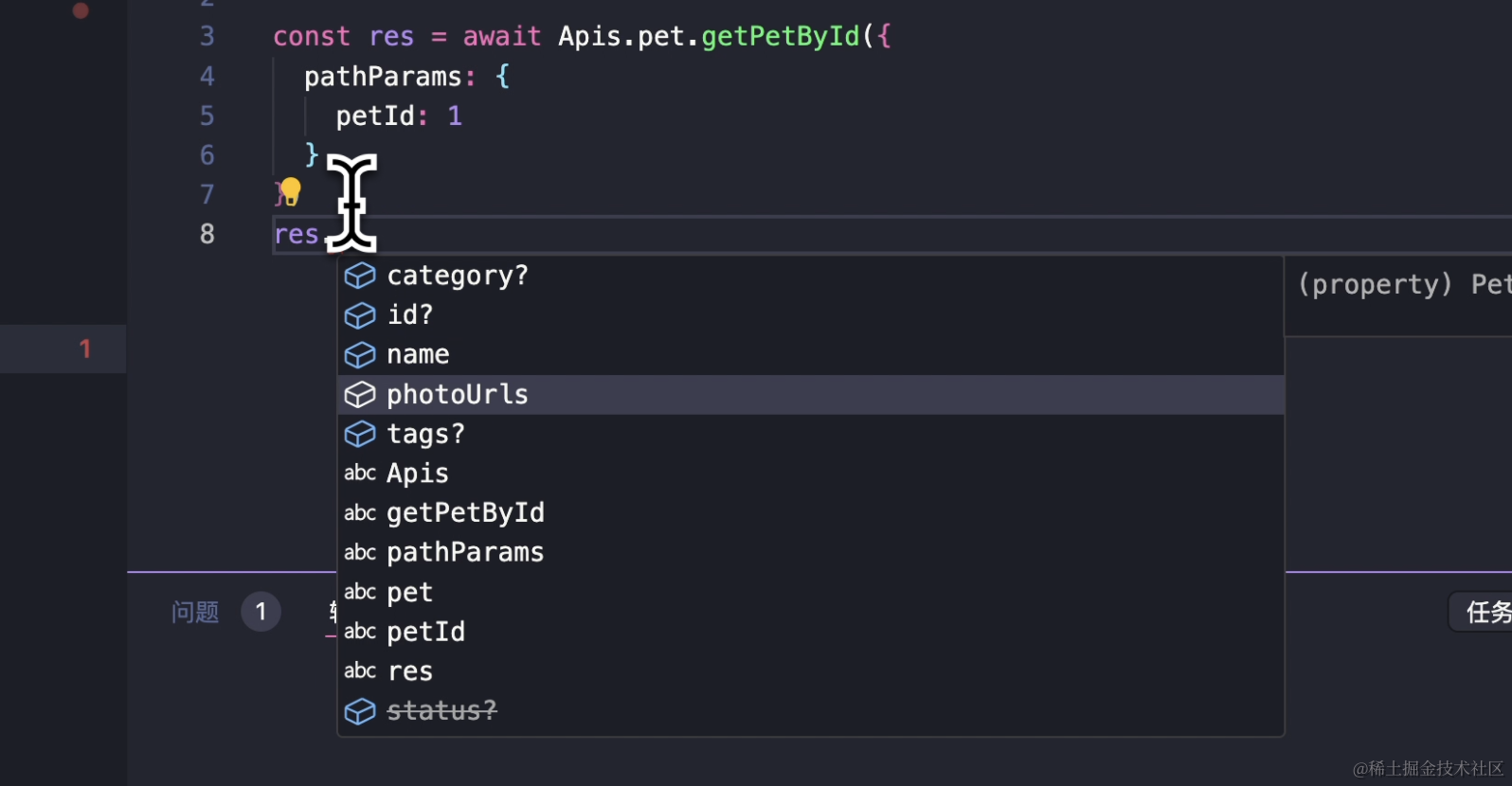Click the cube icon beside photoUrls

[360, 395]
